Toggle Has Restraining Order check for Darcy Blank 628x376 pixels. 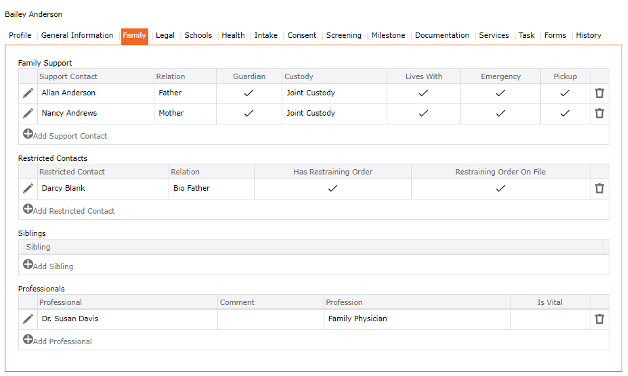[332, 188]
